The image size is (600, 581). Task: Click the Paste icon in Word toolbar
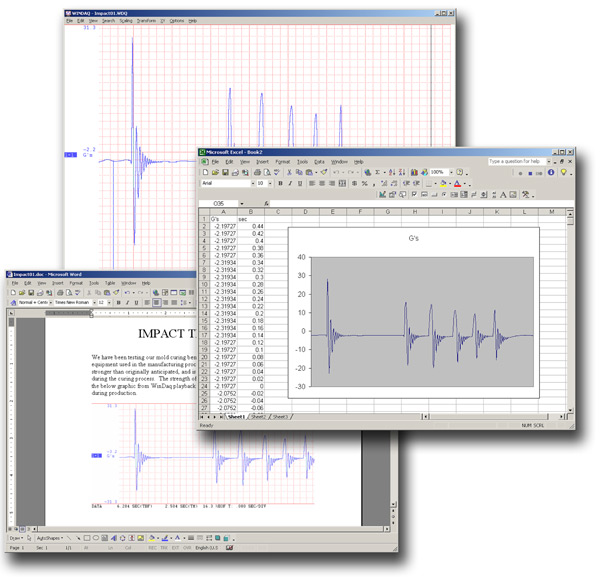107,293
